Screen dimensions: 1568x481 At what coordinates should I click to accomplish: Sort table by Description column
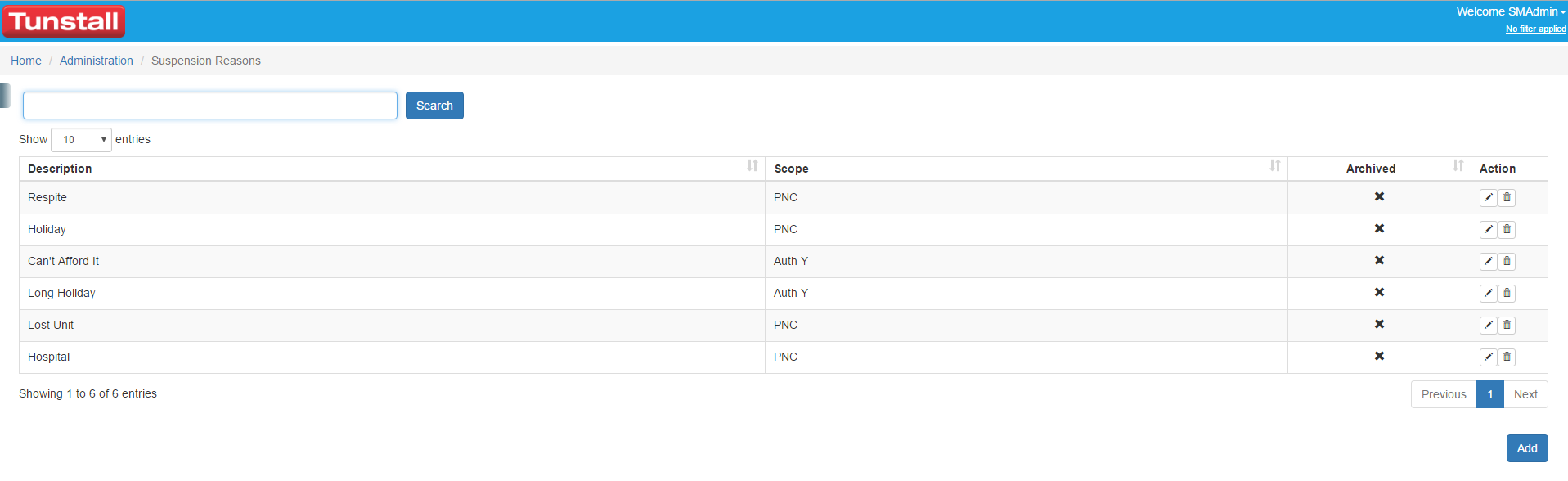(x=393, y=168)
